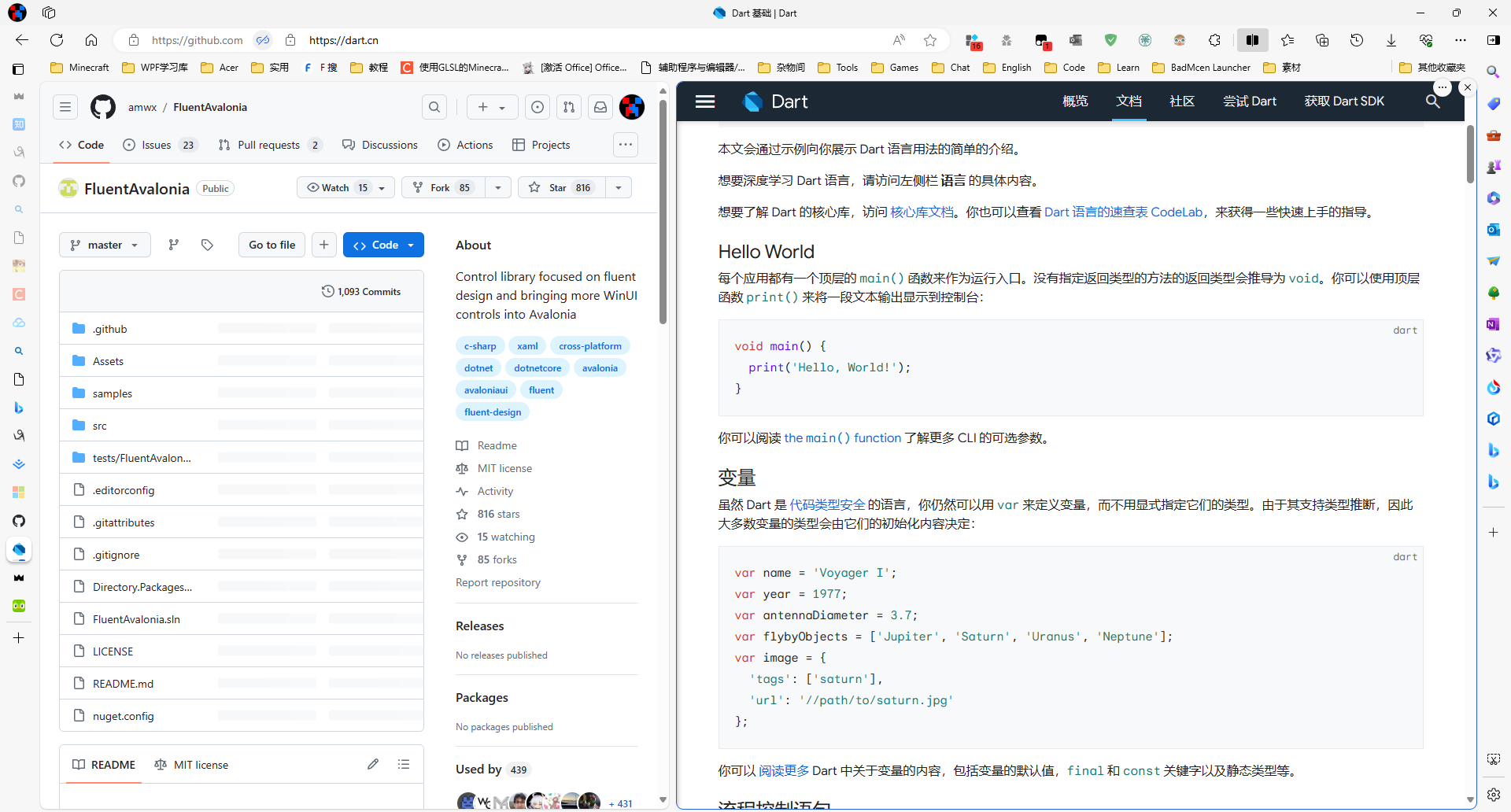The height and width of the screenshot is (812, 1511).
Task: Open Outlook in Edge sidebar
Action: click(x=1494, y=230)
